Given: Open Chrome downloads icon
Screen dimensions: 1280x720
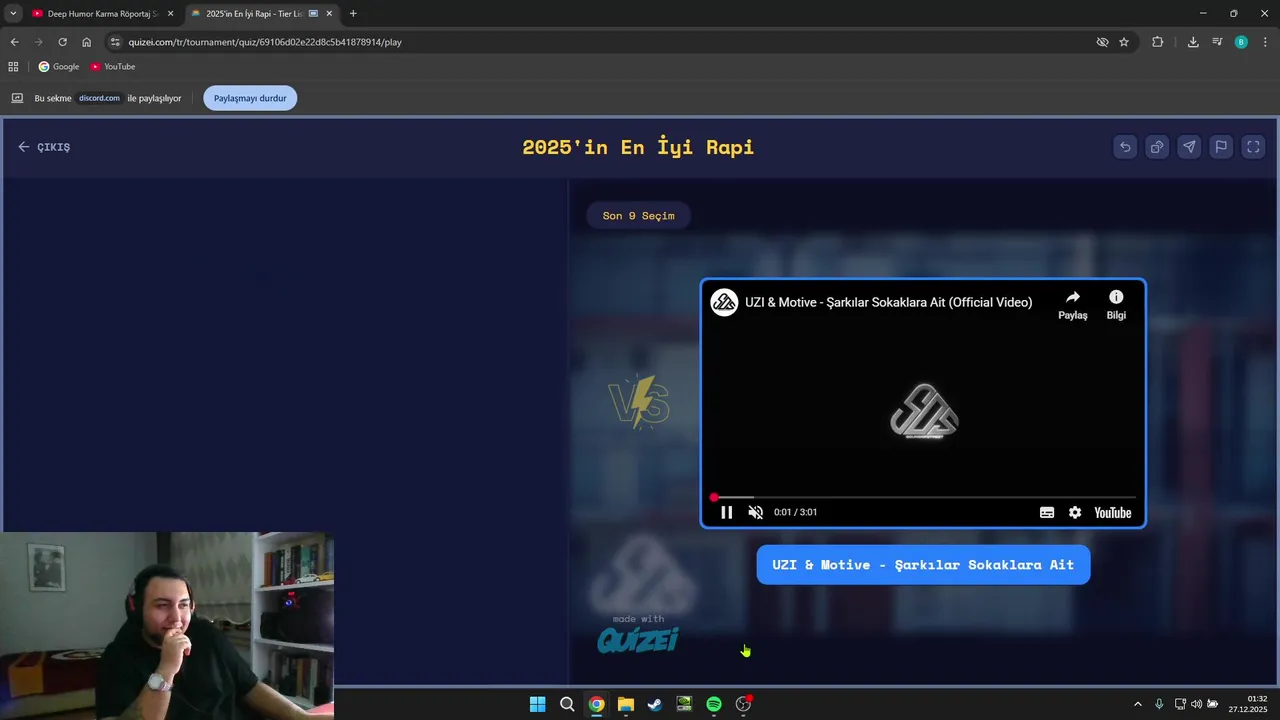Looking at the screenshot, I should click(1193, 42).
